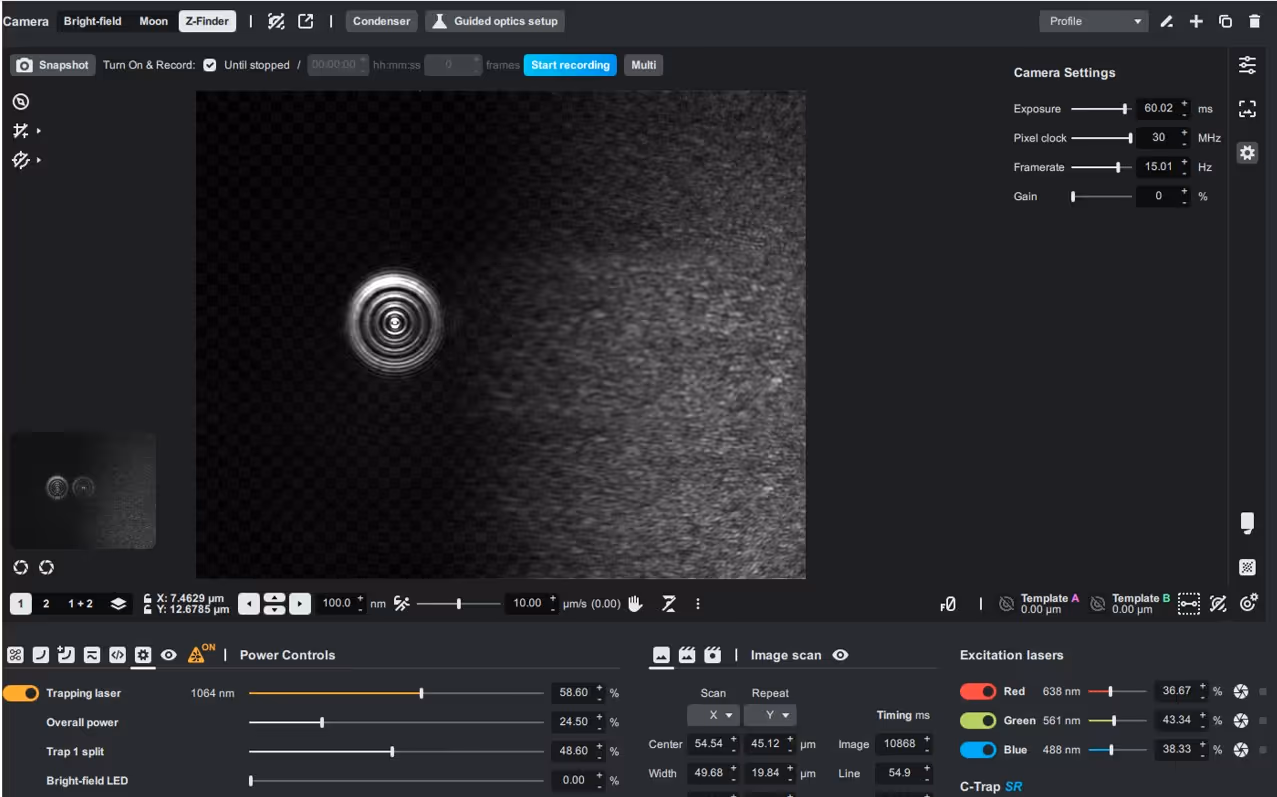
Task: Select the Moon camera tab
Action: click(x=153, y=21)
